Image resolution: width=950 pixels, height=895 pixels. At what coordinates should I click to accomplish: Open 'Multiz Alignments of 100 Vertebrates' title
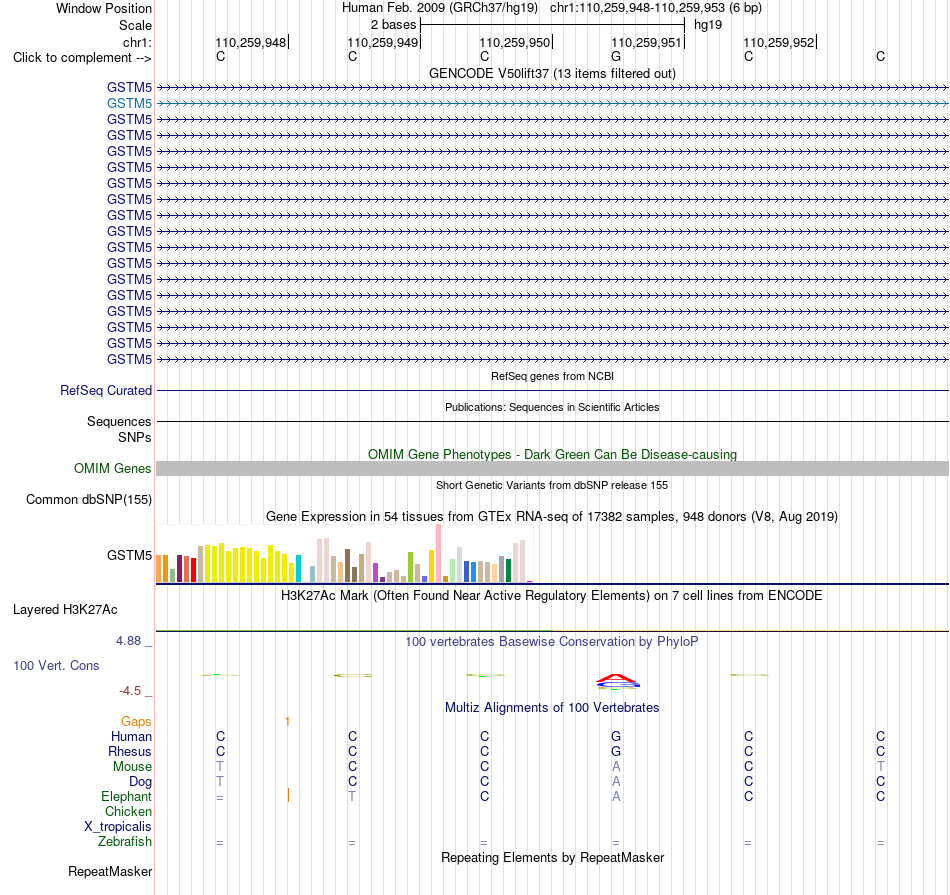click(x=552, y=707)
